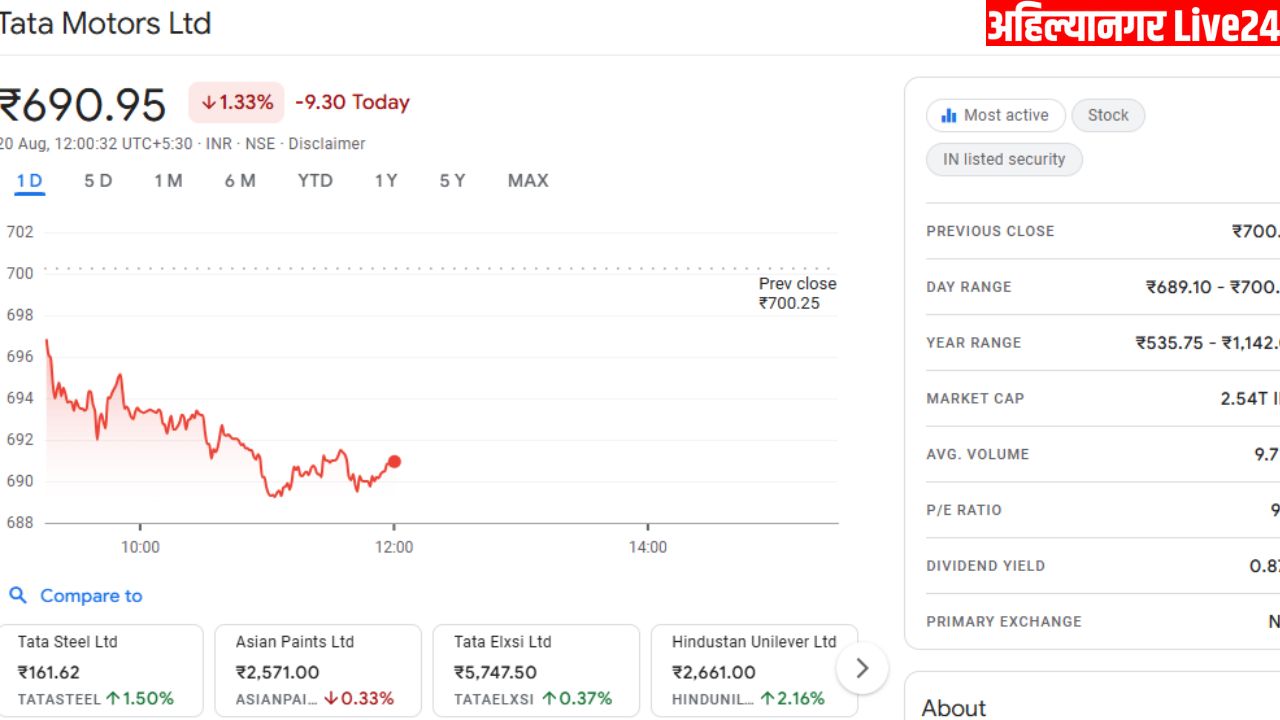The image size is (1280, 720).
Task: Open the Tata Steel Ltd card
Action: [x=102, y=670]
